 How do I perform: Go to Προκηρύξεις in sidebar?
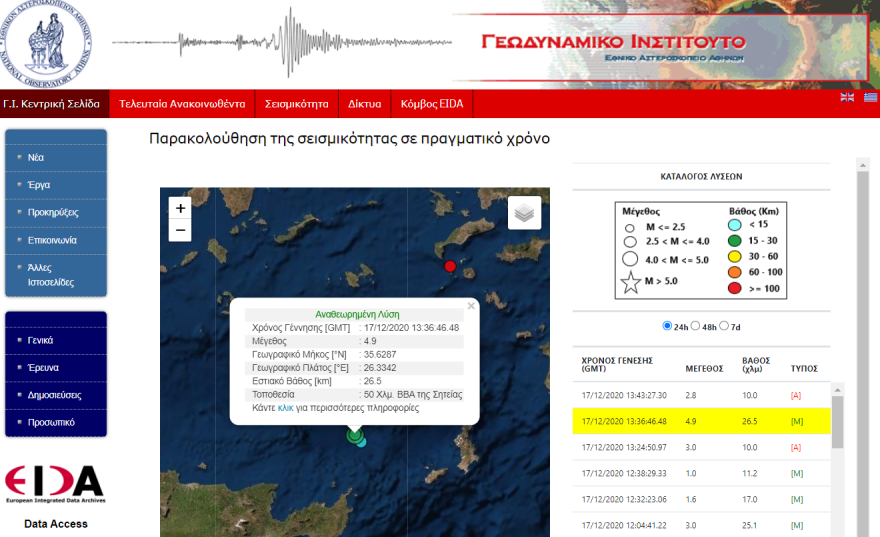[x=53, y=212]
